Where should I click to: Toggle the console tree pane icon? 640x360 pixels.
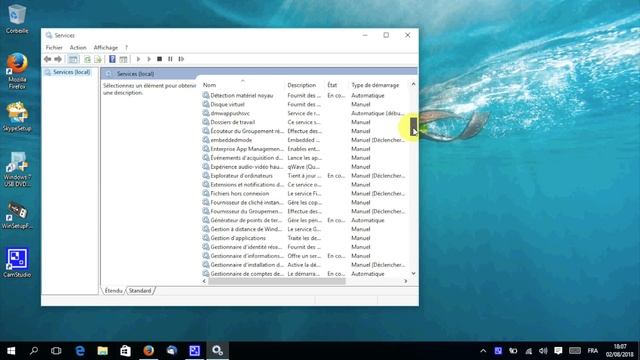click(73, 59)
